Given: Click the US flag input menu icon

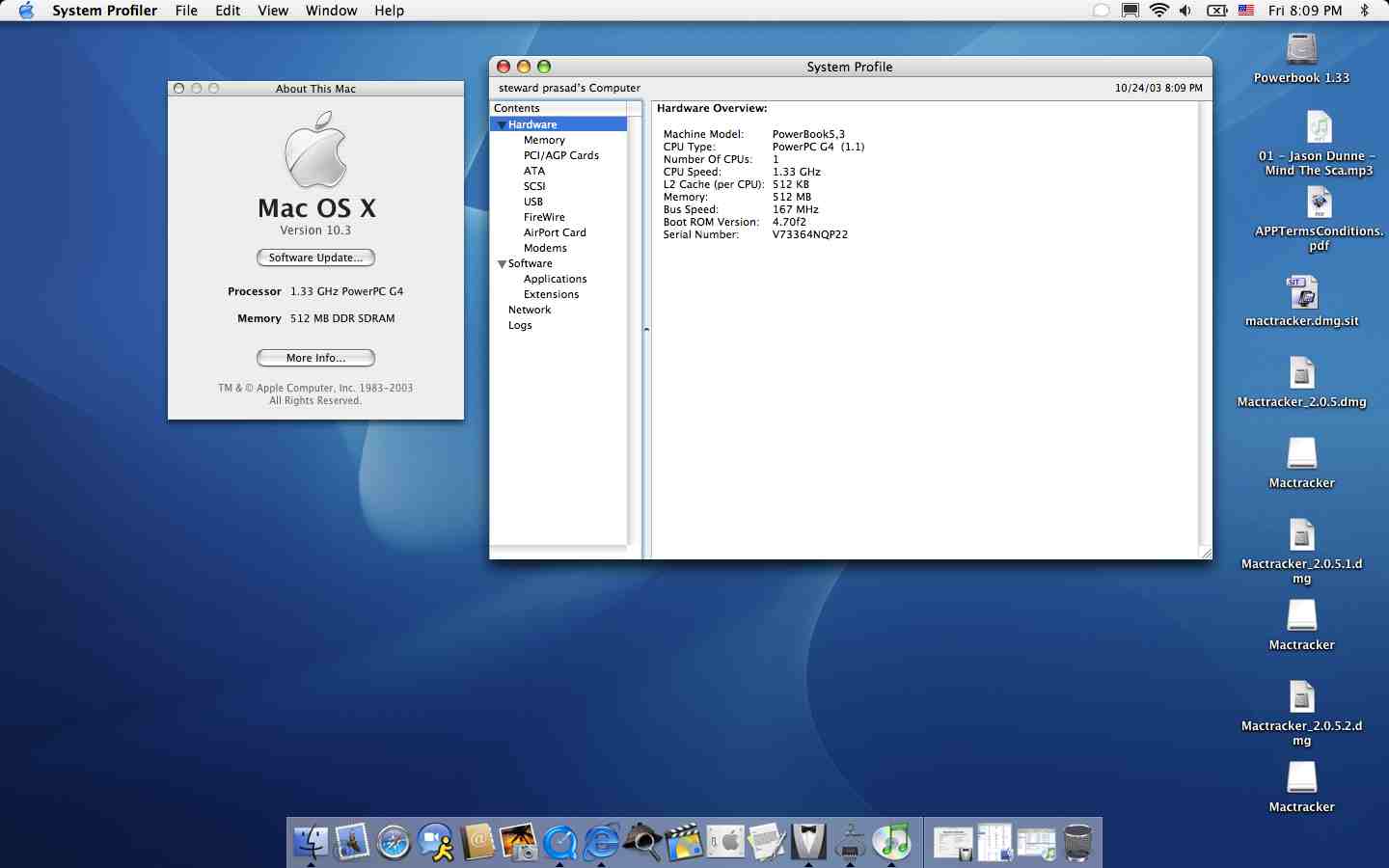Looking at the screenshot, I should (x=1246, y=11).
